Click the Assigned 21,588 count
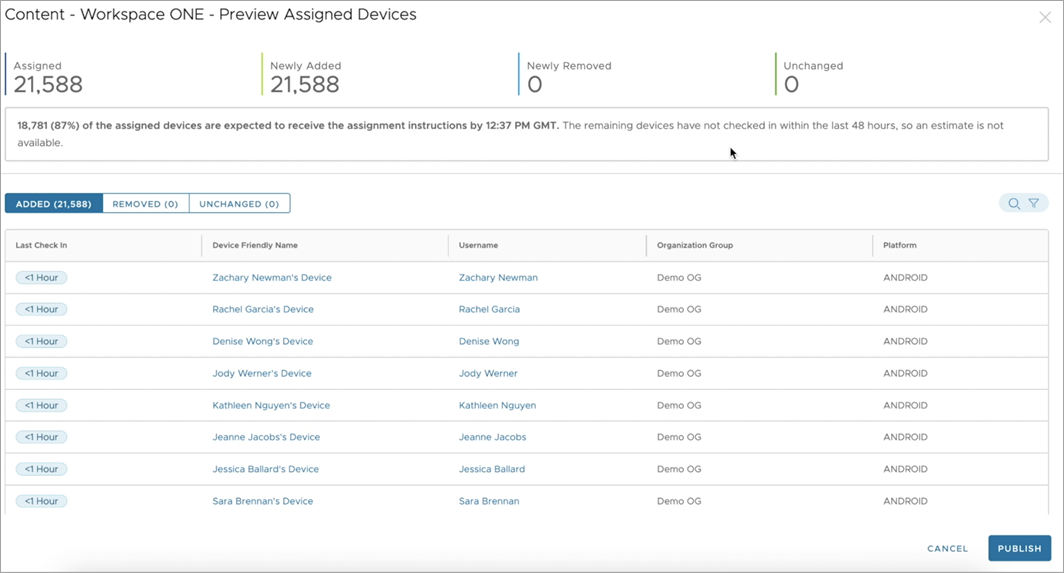1064x573 pixels. click(x=48, y=84)
